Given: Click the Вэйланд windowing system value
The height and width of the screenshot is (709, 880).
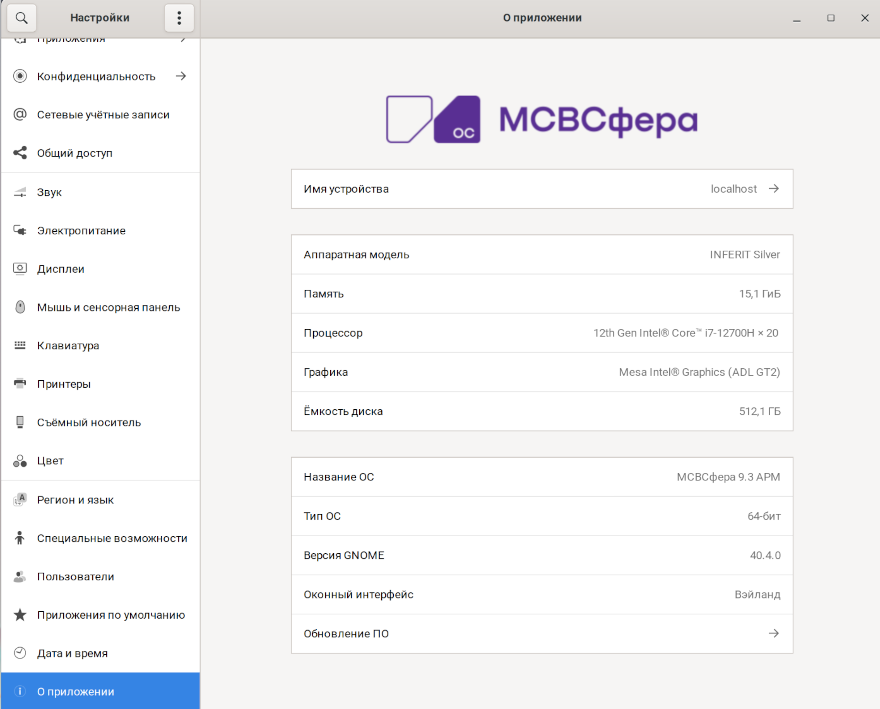Looking at the screenshot, I should (x=758, y=594).
